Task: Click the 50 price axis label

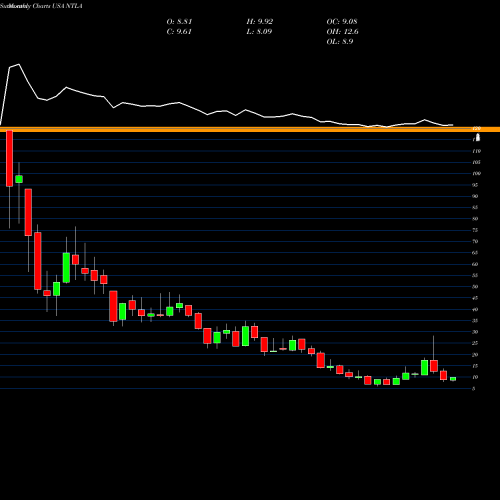Action: click(475, 287)
